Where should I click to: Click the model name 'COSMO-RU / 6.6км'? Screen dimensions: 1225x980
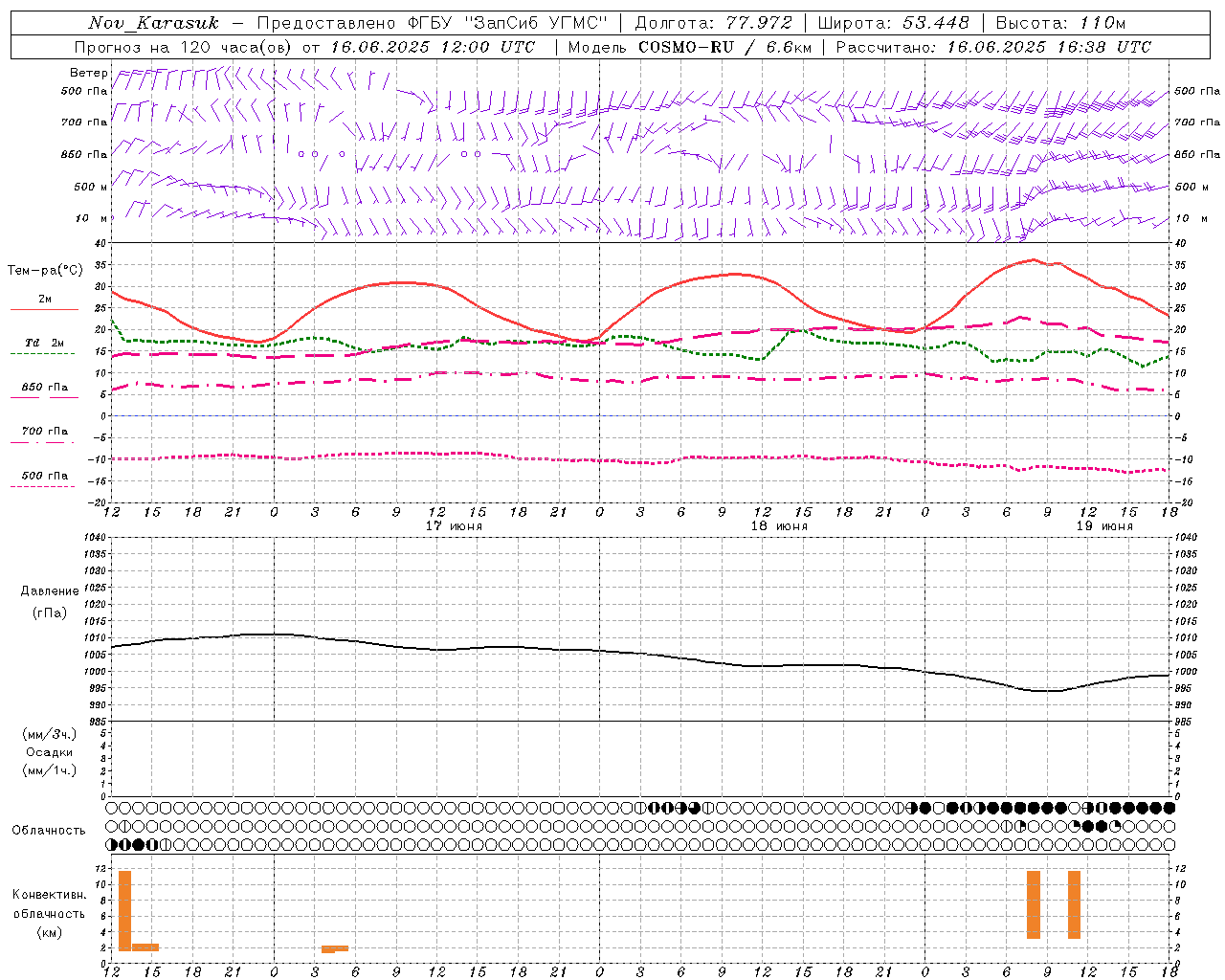pos(725,47)
